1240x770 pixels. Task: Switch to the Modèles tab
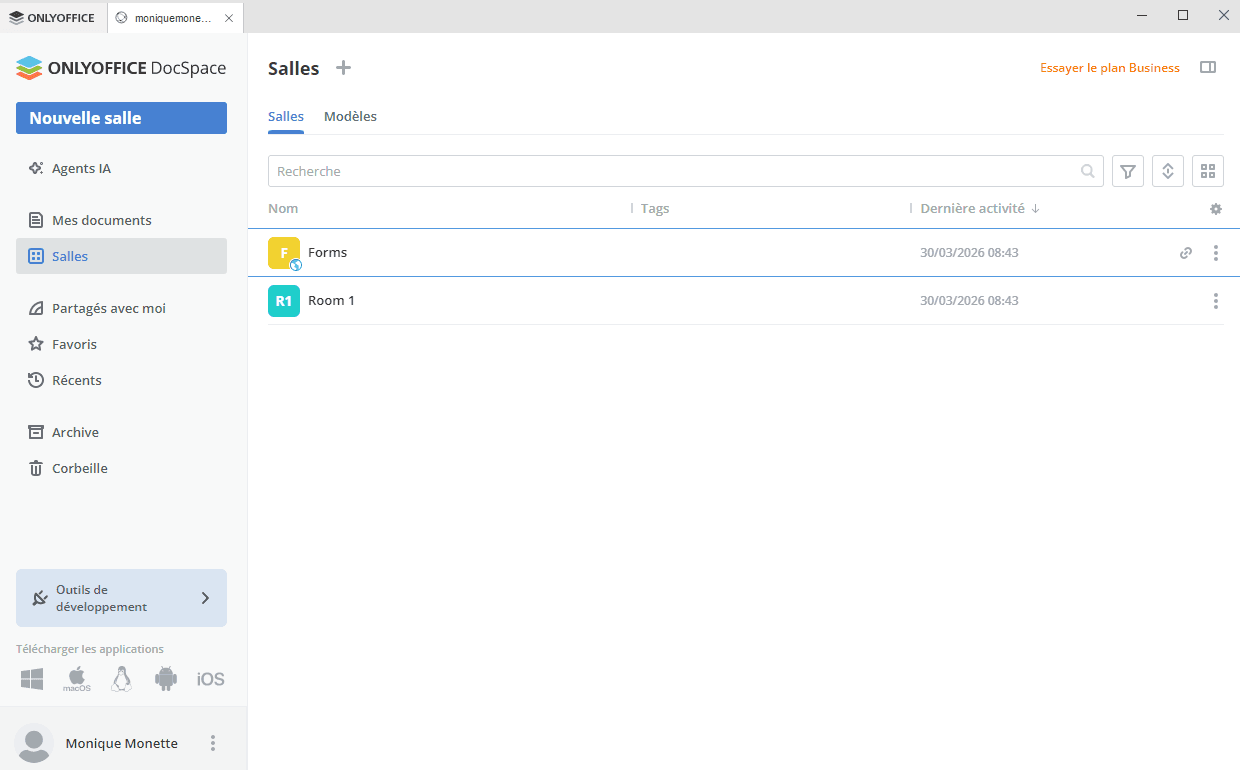coord(350,117)
